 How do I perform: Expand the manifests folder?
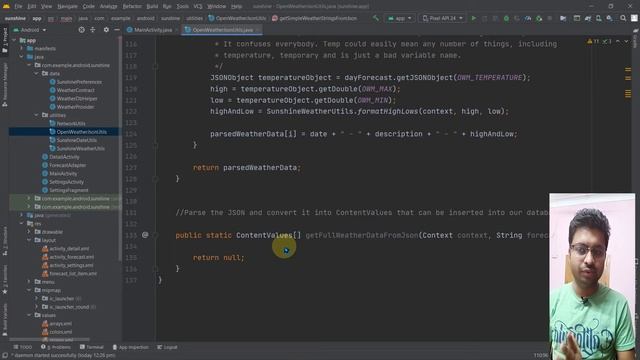(22, 48)
